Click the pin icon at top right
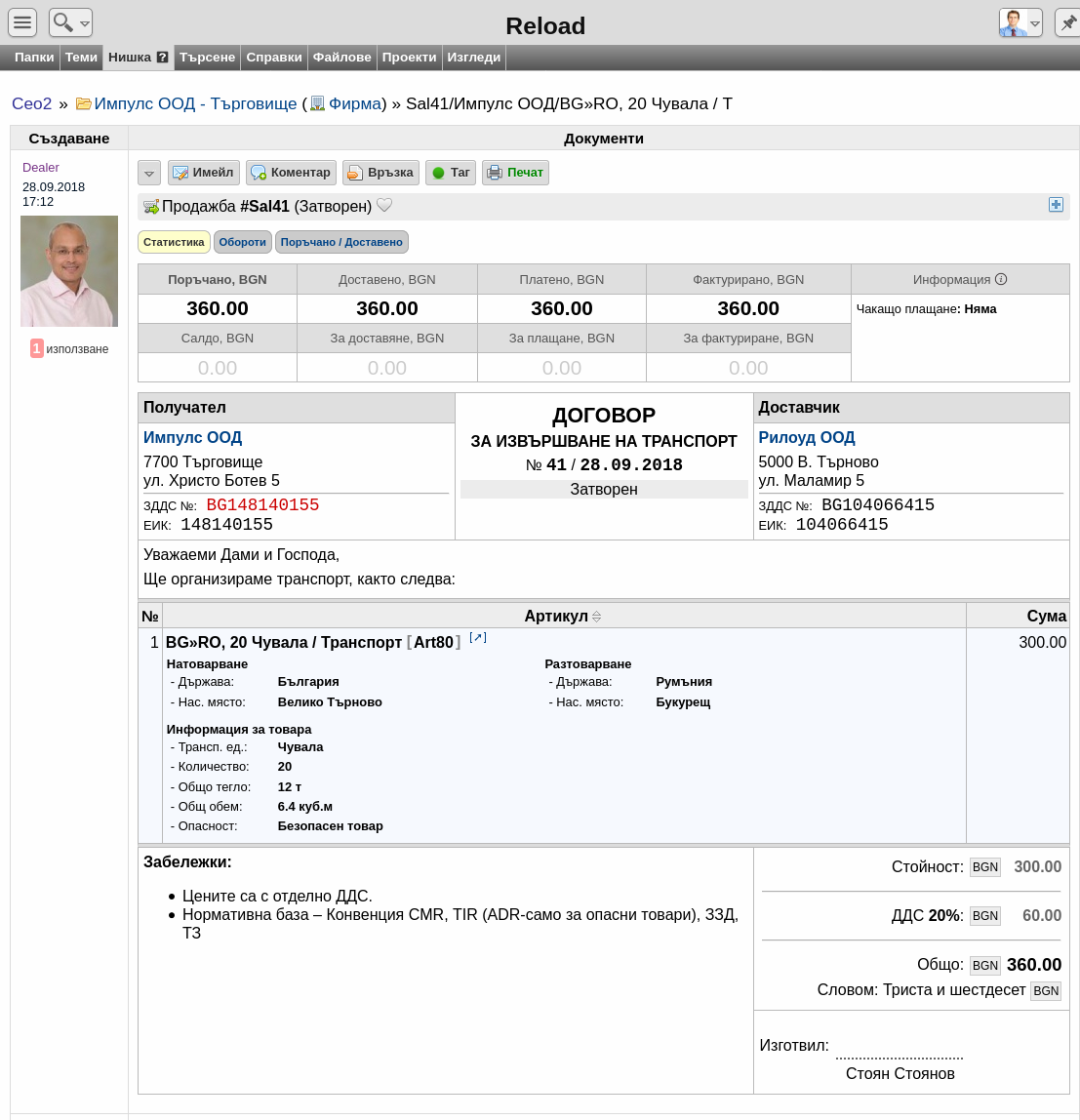This screenshot has width=1080, height=1120. pos(1068,22)
